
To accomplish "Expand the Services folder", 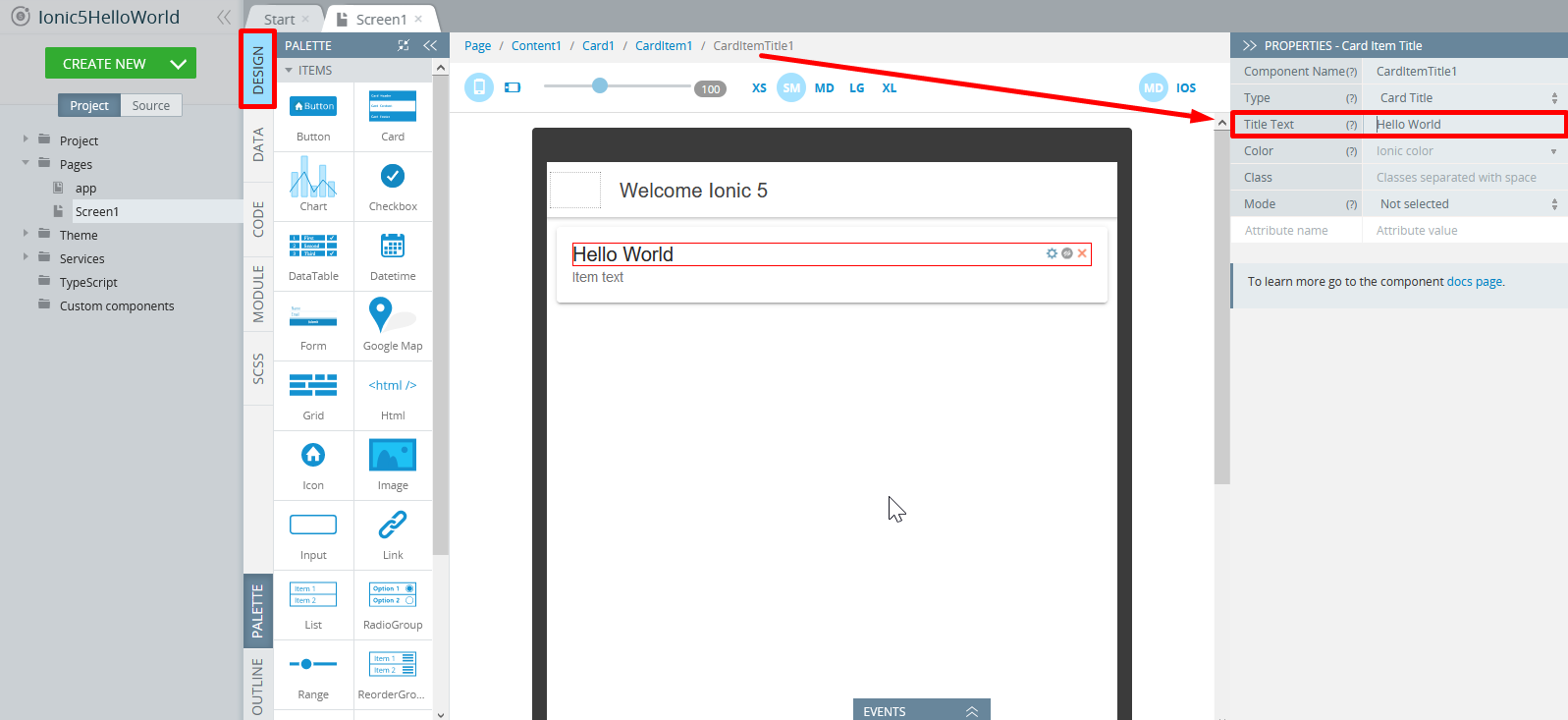I will pos(26,257).
